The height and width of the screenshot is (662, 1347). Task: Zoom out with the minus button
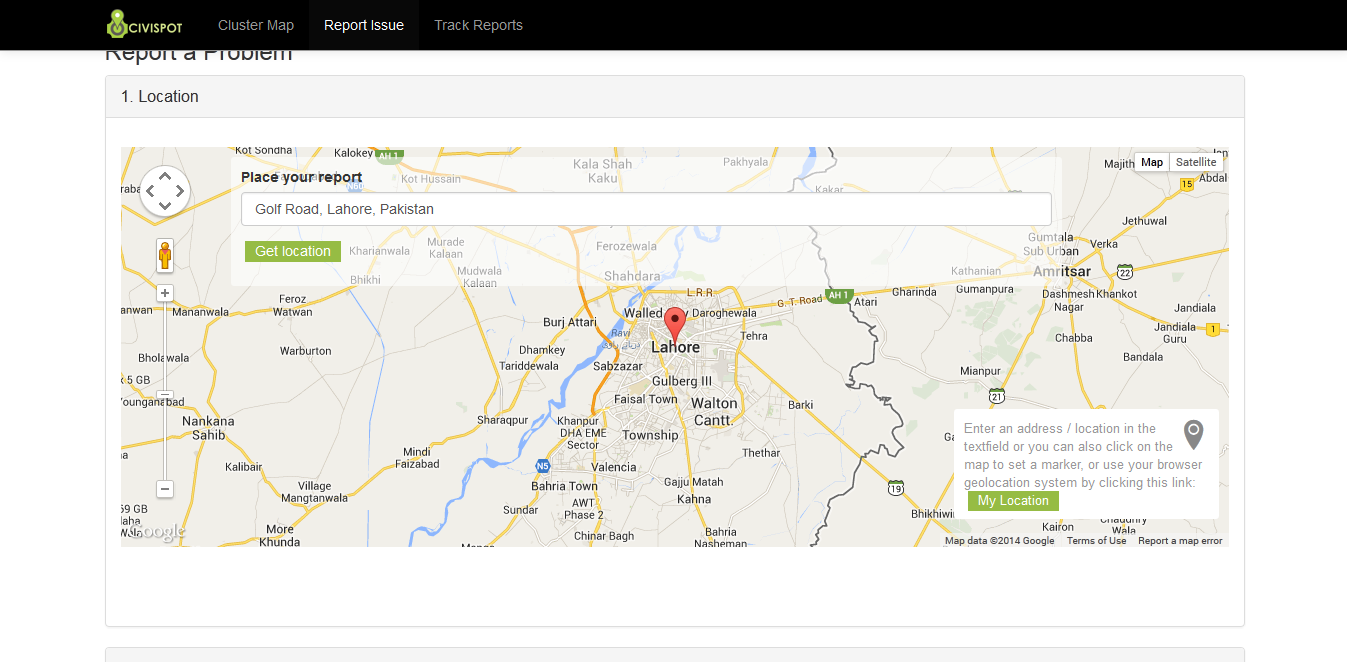pyautogui.click(x=165, y=489)
